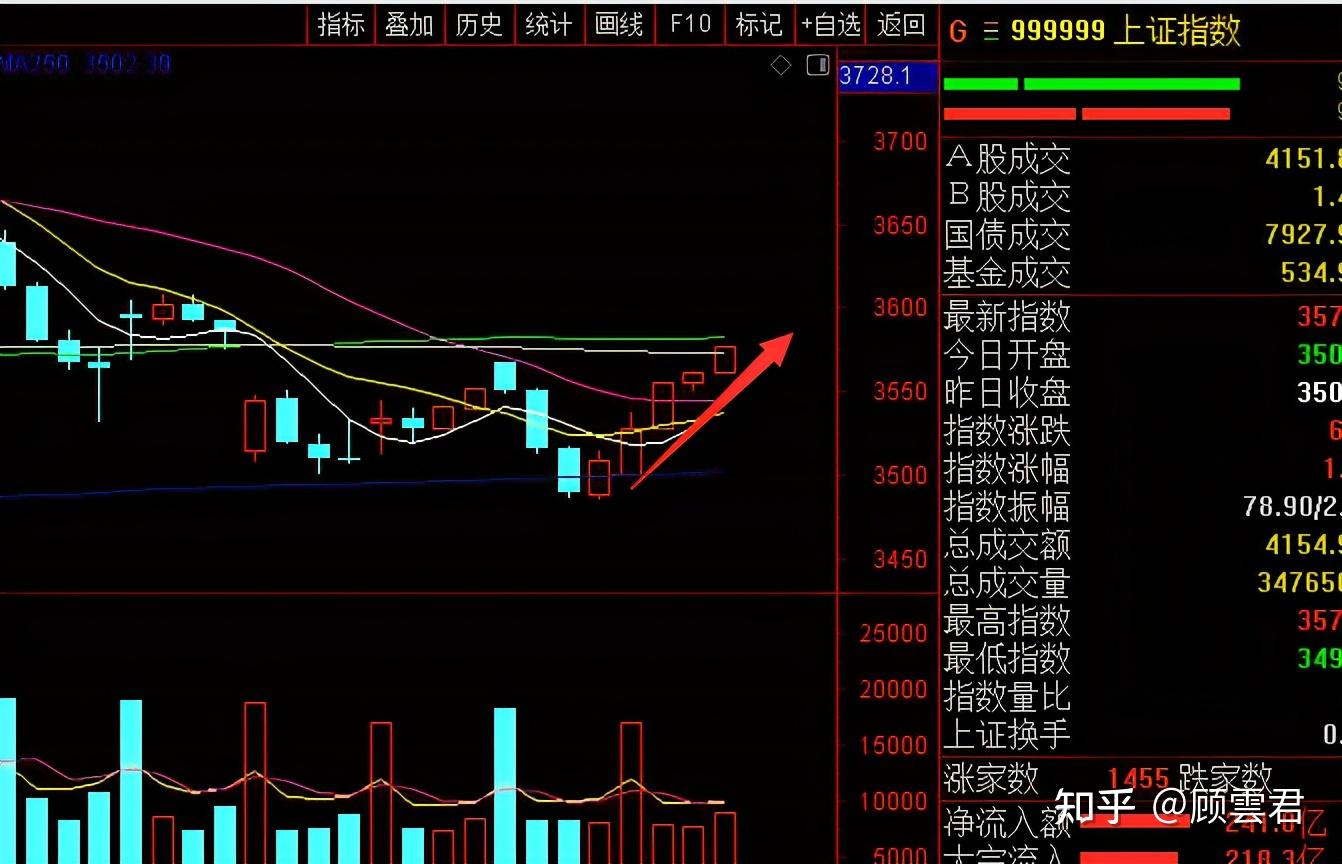Viewport: 1342px width, 864px height.
Task: Click the 指数量比 row
Action: coord(1142,696)
